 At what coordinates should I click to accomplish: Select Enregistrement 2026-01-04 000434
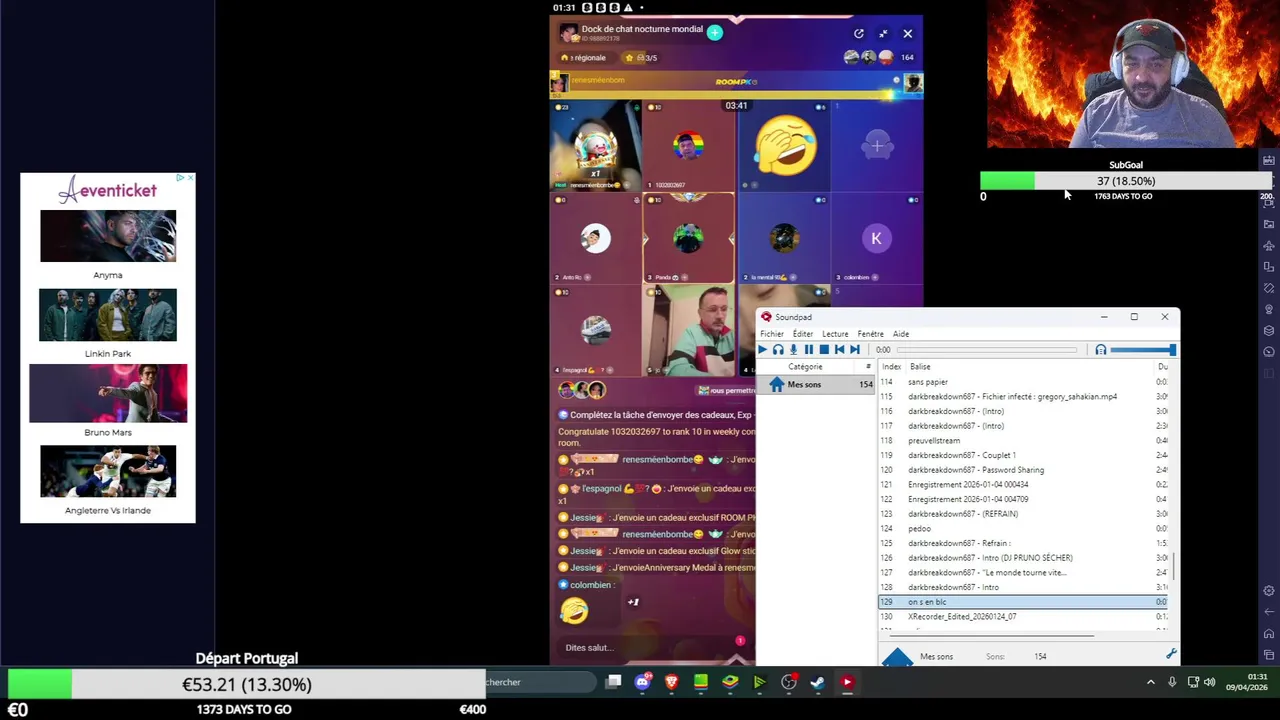(x=1022, y=485)
